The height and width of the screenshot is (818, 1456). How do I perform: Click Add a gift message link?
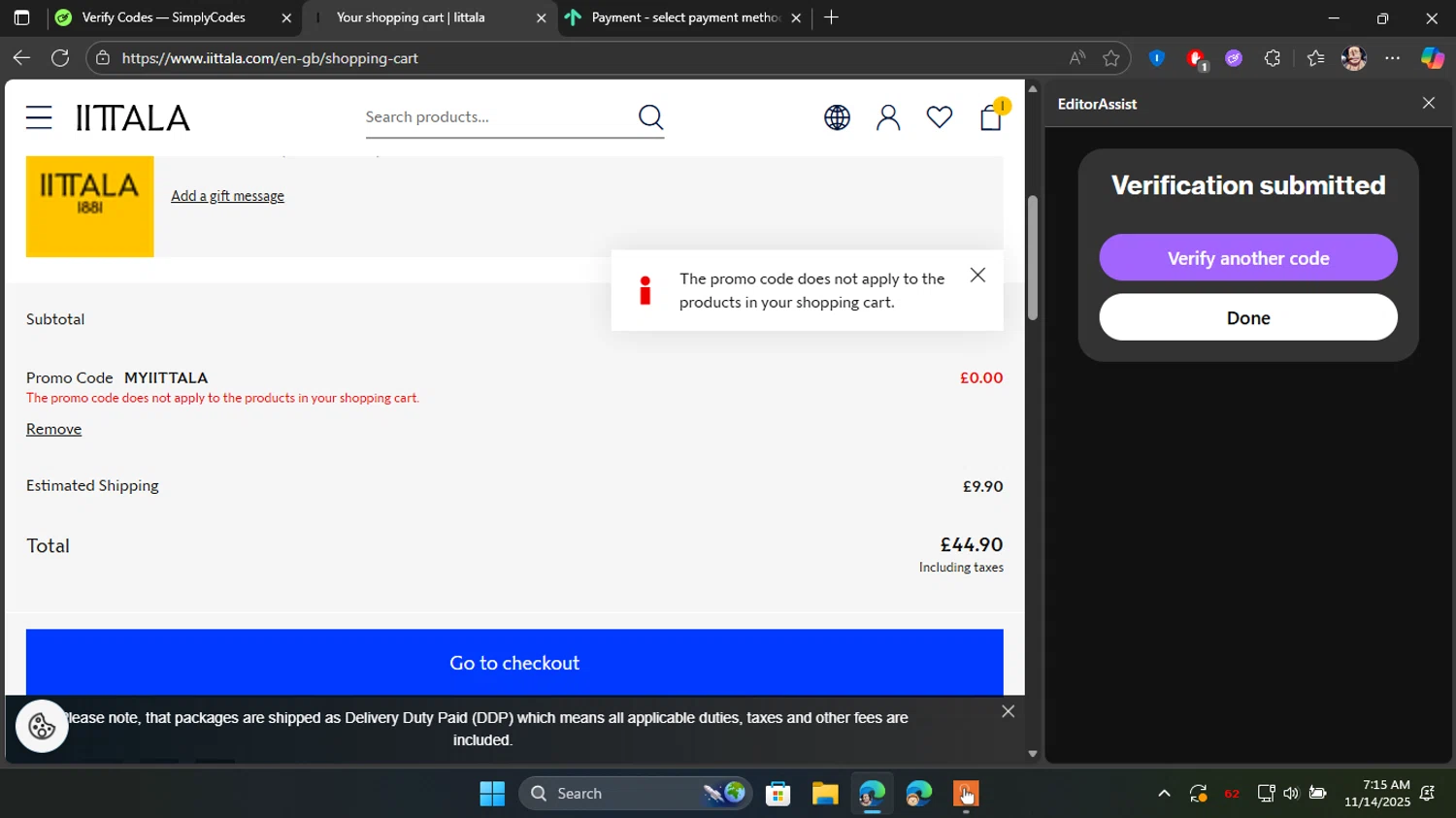coord(227,196)
